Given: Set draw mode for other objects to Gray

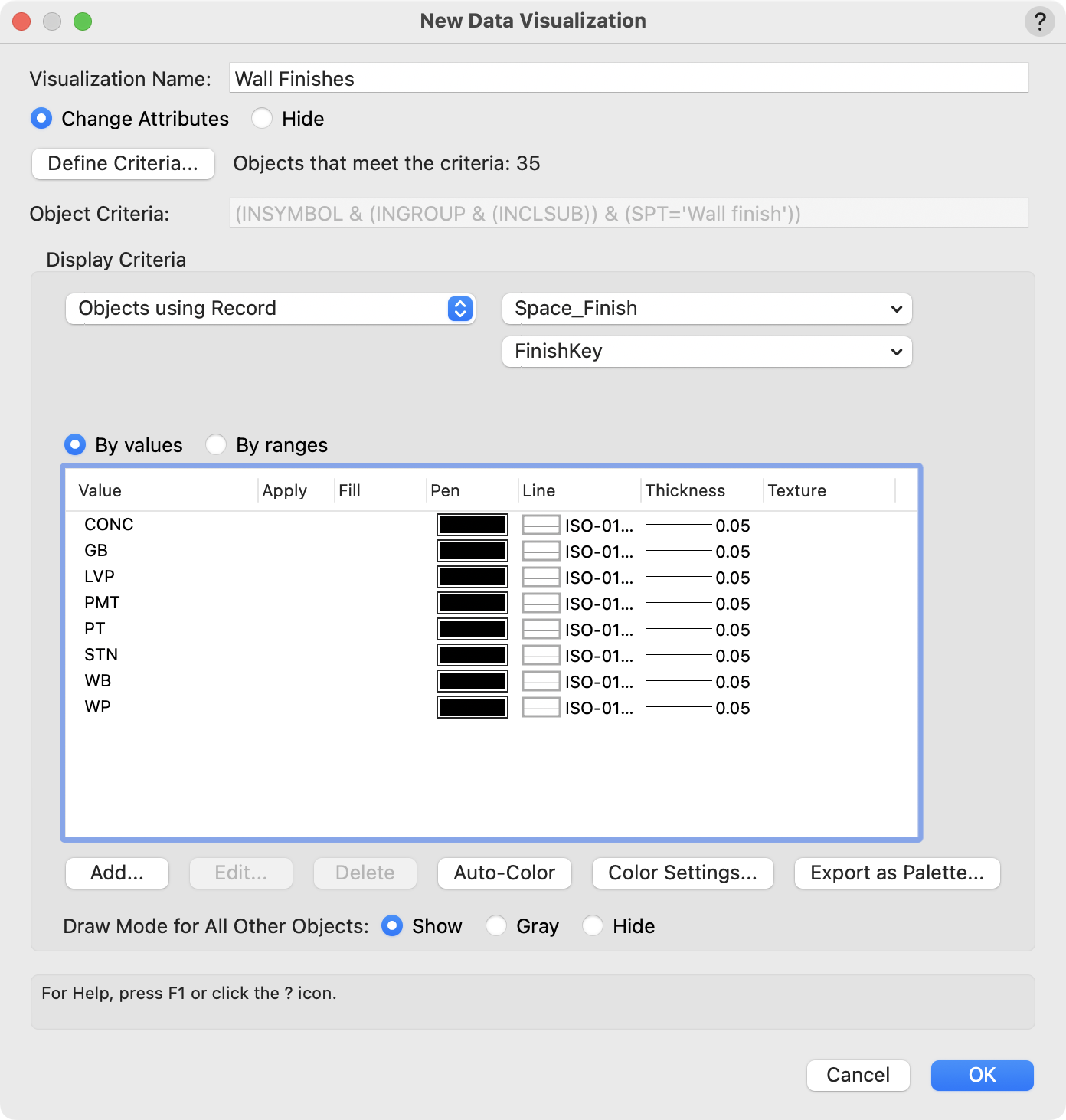Looking at the screenshot, I should [496, 926].
